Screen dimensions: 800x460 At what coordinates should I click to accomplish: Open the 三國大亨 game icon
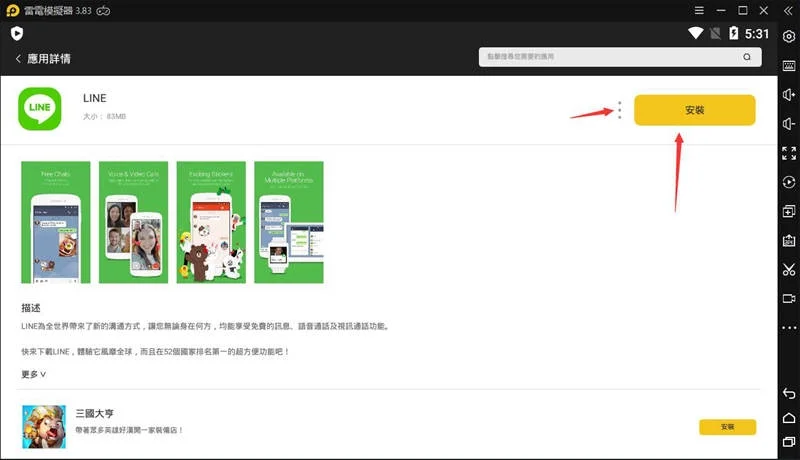click(x=44, y=427)
